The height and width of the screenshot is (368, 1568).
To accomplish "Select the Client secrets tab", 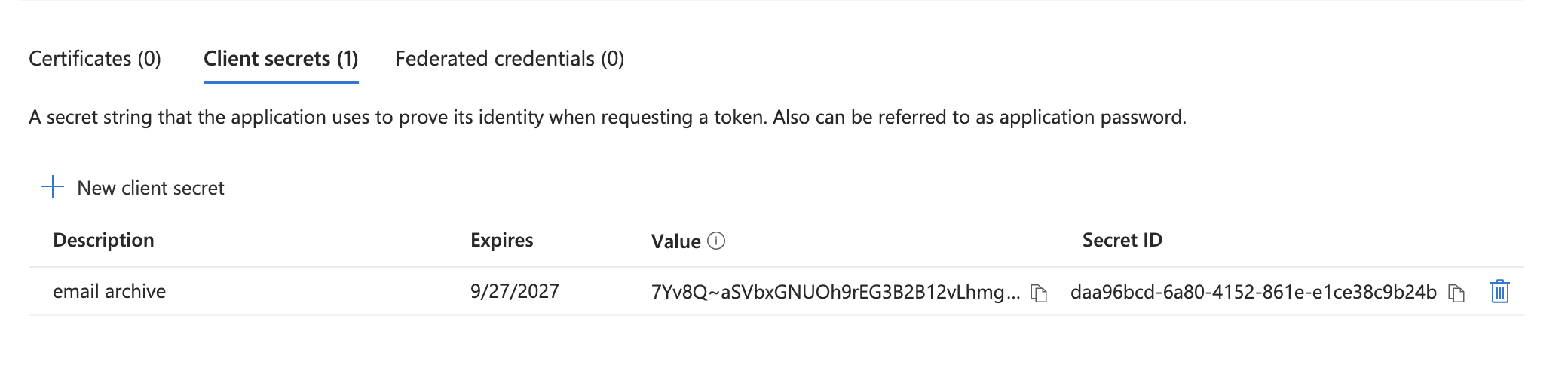I will [280, 59].
